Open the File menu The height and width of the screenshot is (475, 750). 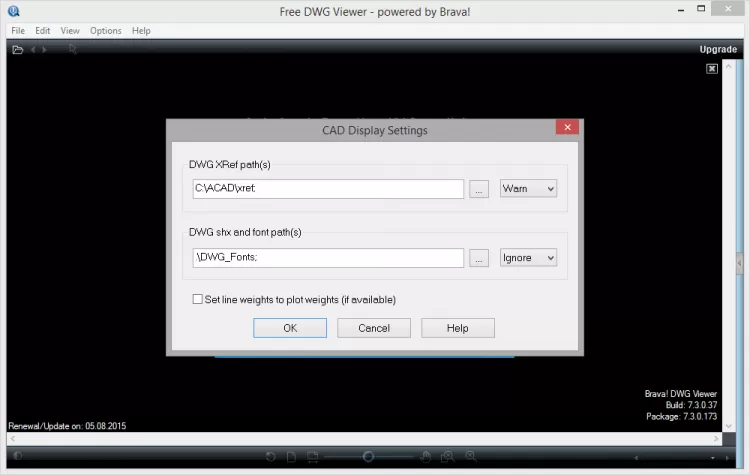point(18,31)
